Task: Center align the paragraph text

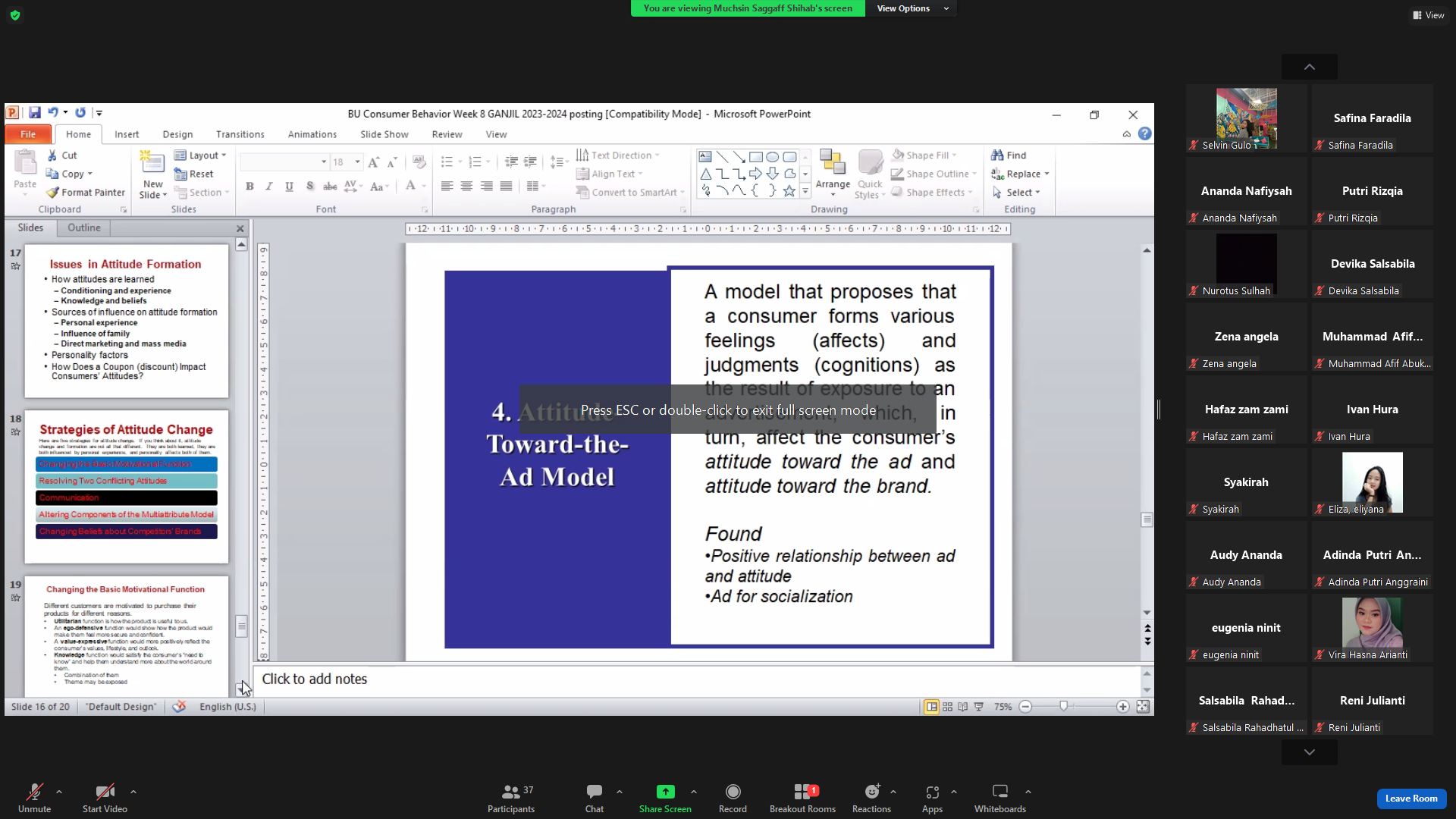Action: (x=466, y=187)
